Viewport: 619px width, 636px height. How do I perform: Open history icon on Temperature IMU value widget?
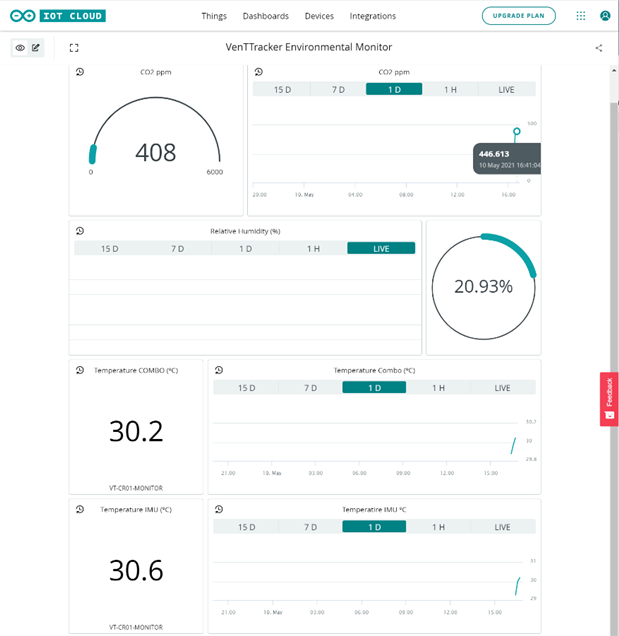point(80,509)
